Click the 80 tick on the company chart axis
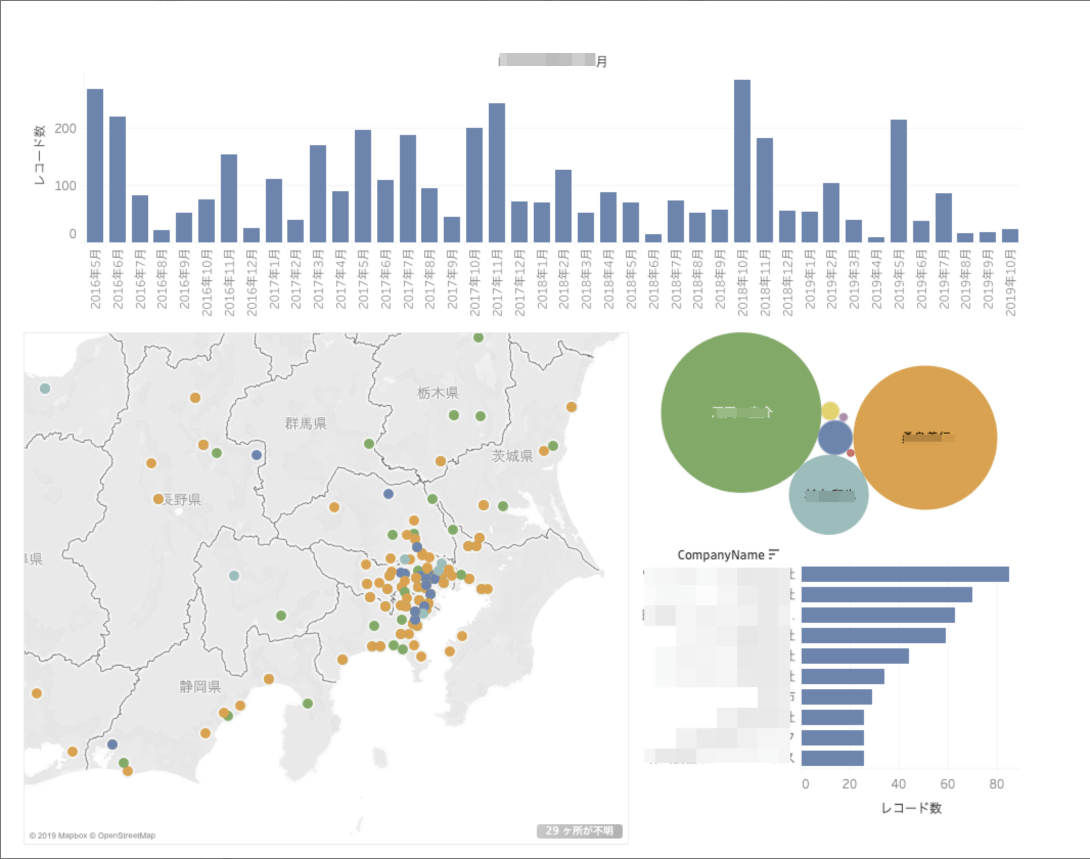The height and width of the screenshot is (859, 1090). click(x=996, y=784)
